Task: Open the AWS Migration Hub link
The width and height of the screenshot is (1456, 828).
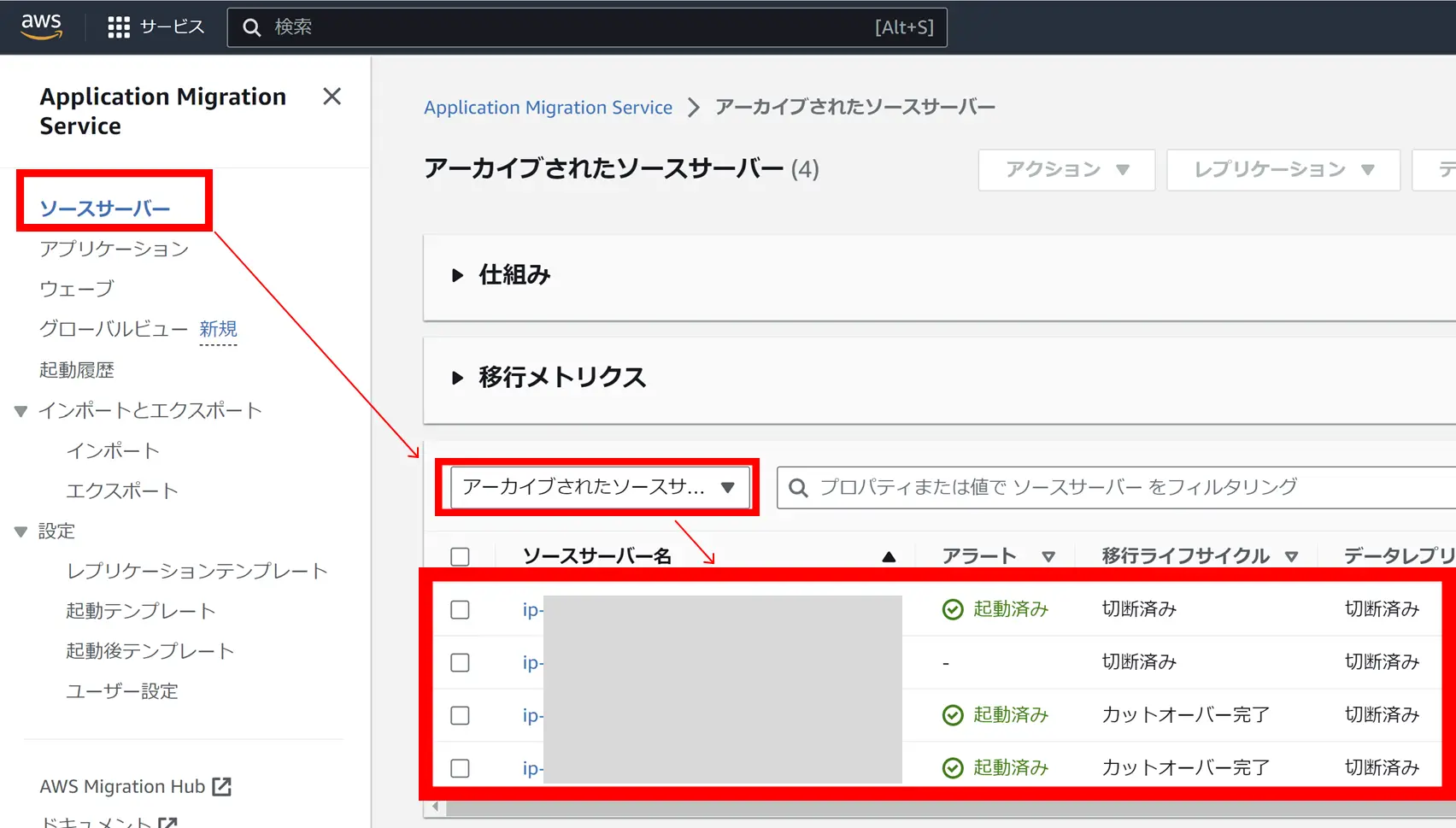Action: [x=122, y=786]
